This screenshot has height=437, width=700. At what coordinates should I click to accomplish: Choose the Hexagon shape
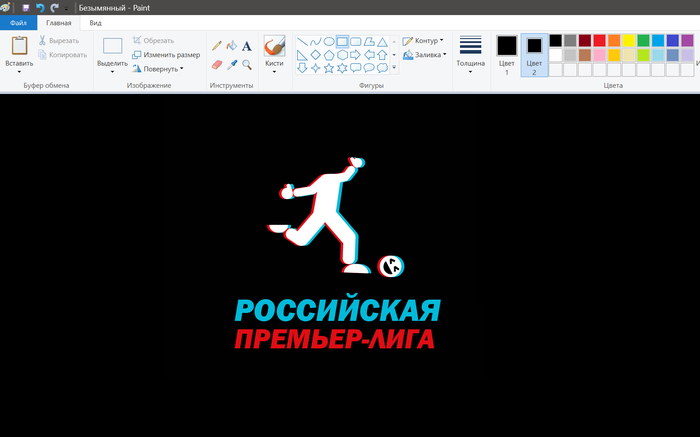click(342, 55)
